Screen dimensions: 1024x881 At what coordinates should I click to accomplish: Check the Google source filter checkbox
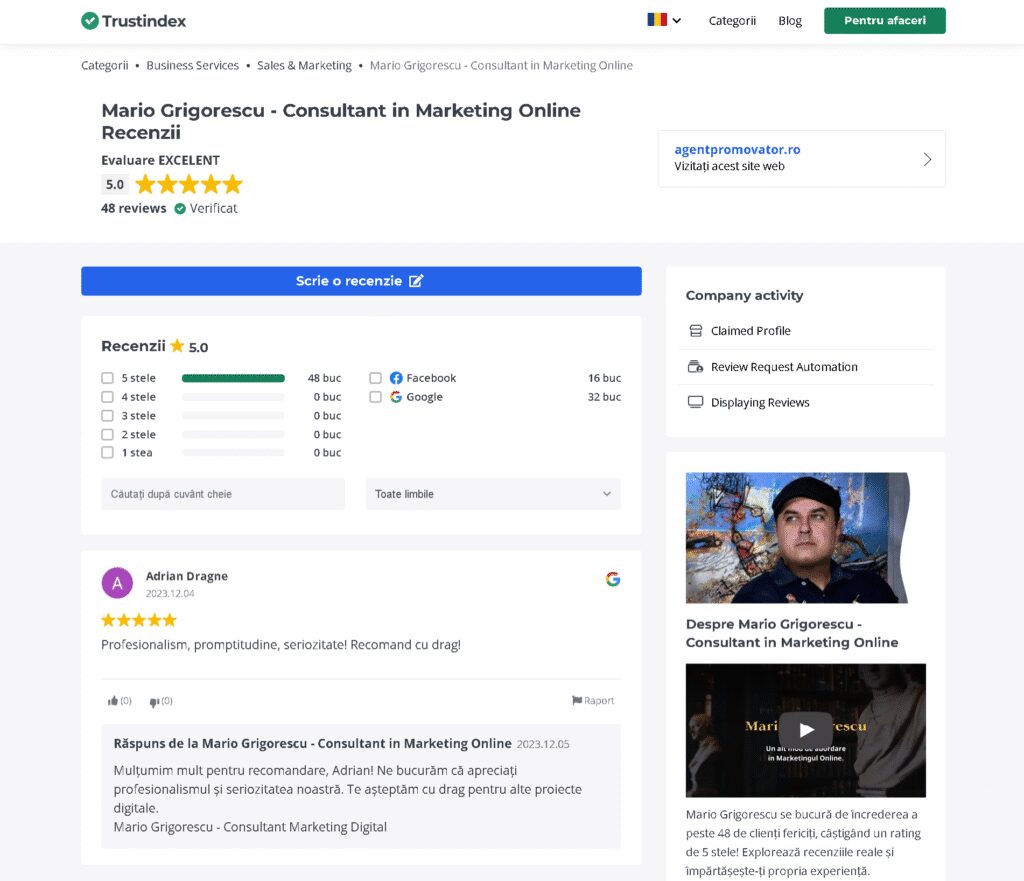click(376, 397)
